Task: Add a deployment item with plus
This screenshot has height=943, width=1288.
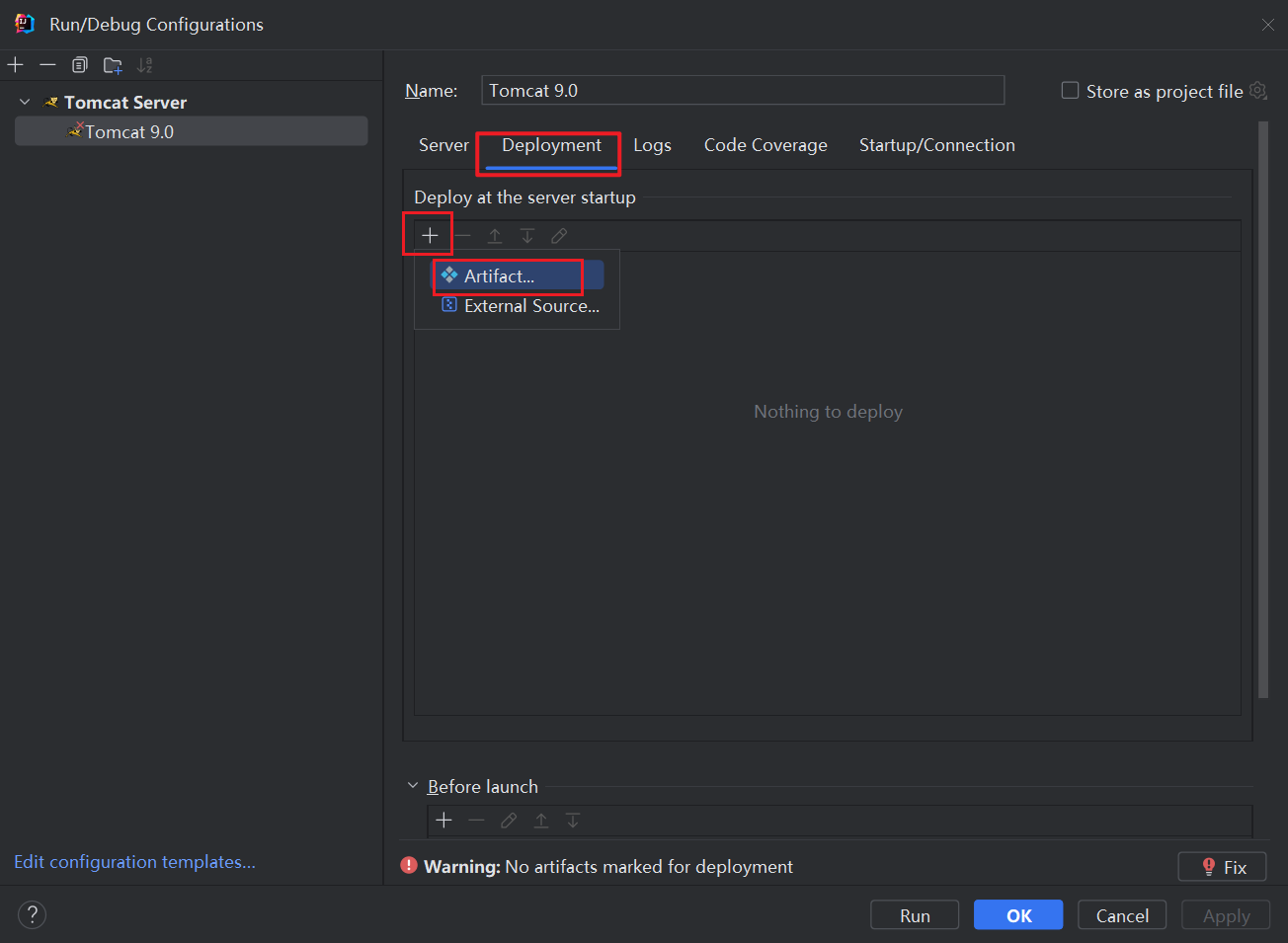Action: pyautogui.click(x=430, y=235)
